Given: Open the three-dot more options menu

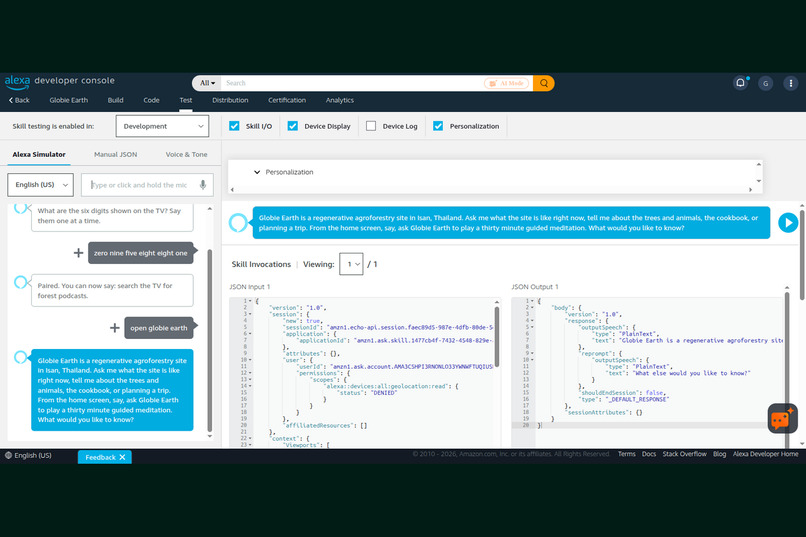Looking at the screenshot, I should [x=791, y=83].
